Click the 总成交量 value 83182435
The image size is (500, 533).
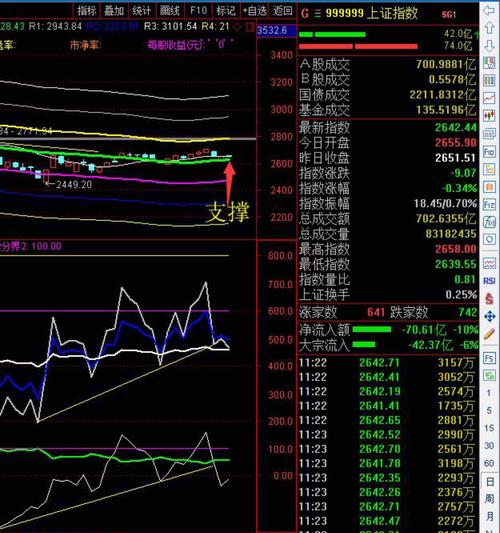(x=451, y=234)
